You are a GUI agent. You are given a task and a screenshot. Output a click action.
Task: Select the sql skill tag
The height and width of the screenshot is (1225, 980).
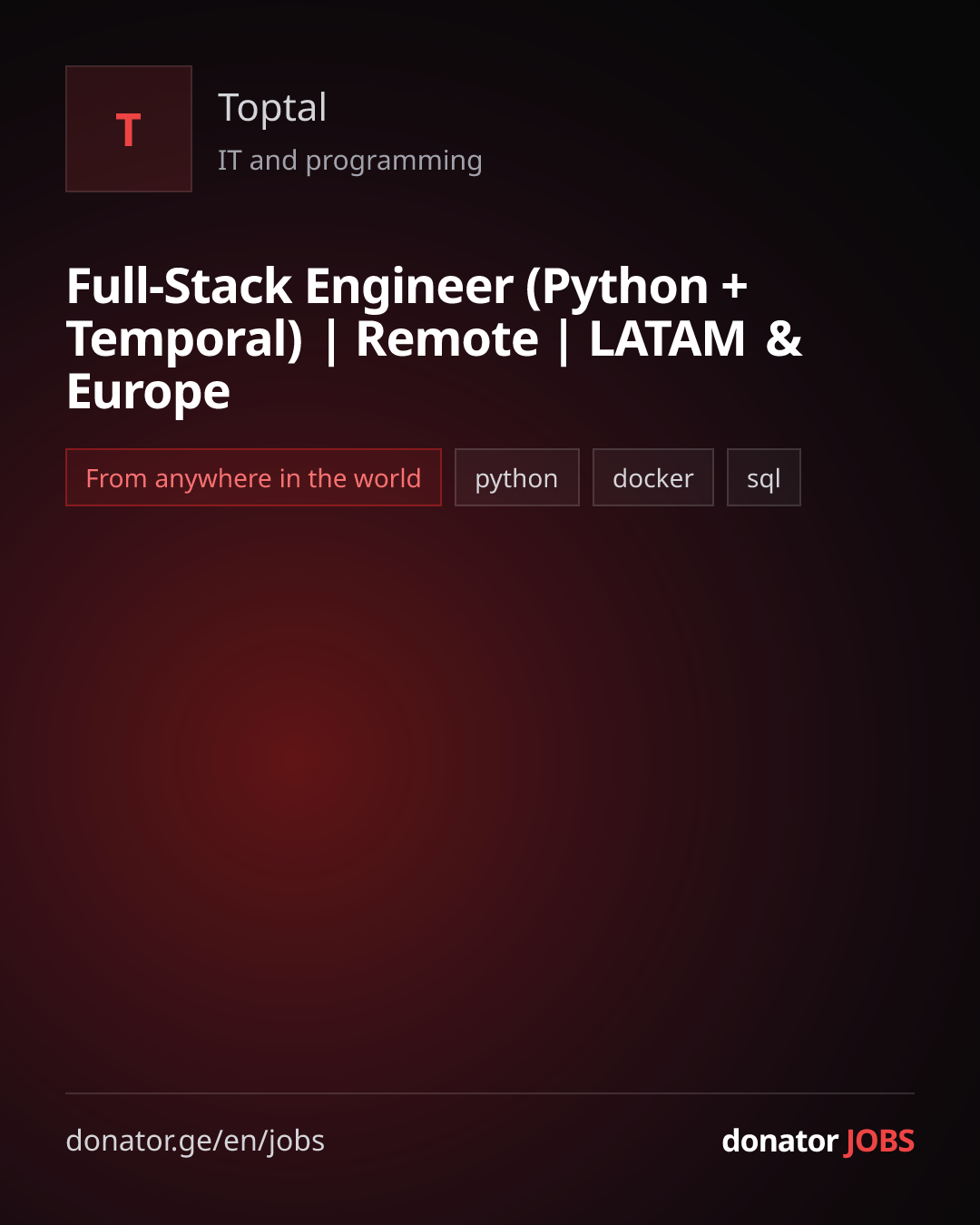click(x=764, y=477)
